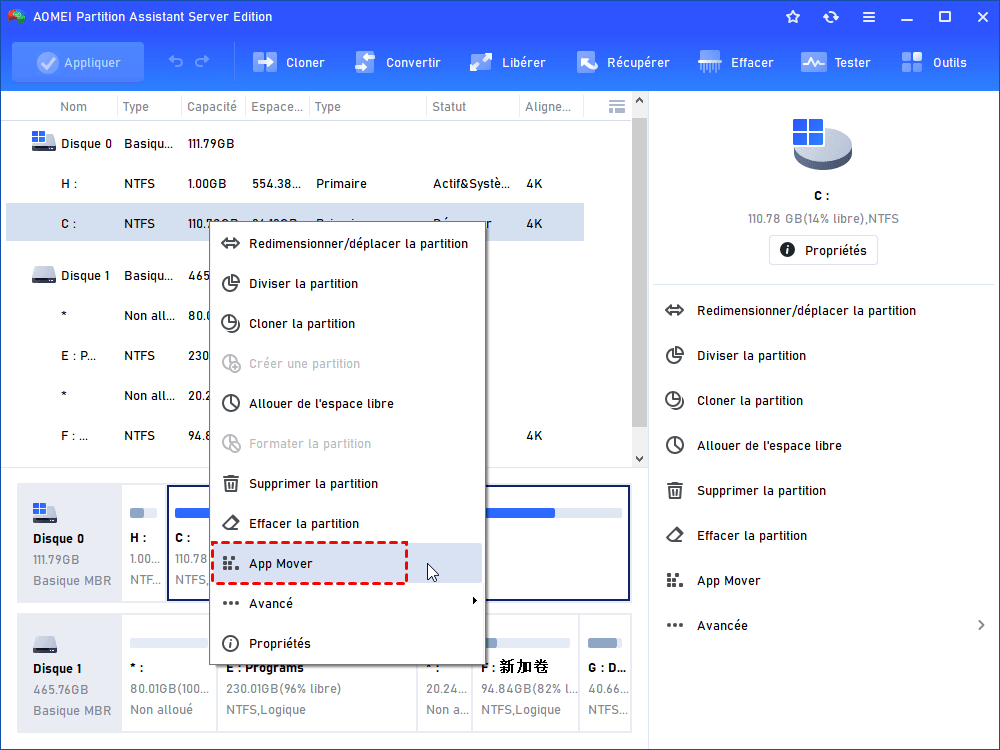
Task: Click the allocate clock icon in right panel
Action: [675, 445]
